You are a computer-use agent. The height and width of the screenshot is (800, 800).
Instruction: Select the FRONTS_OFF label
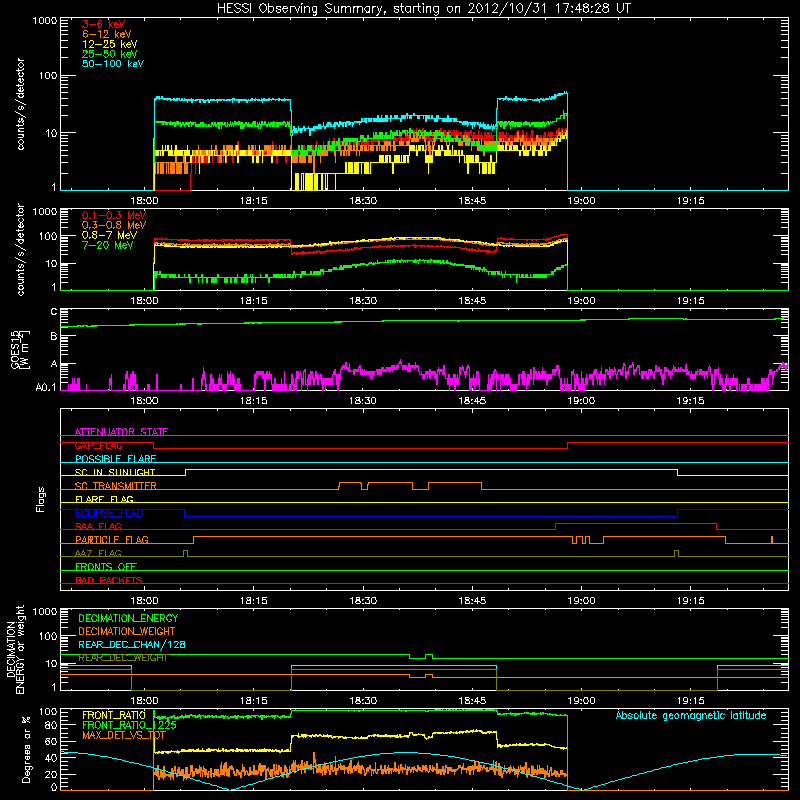[106, 567]
